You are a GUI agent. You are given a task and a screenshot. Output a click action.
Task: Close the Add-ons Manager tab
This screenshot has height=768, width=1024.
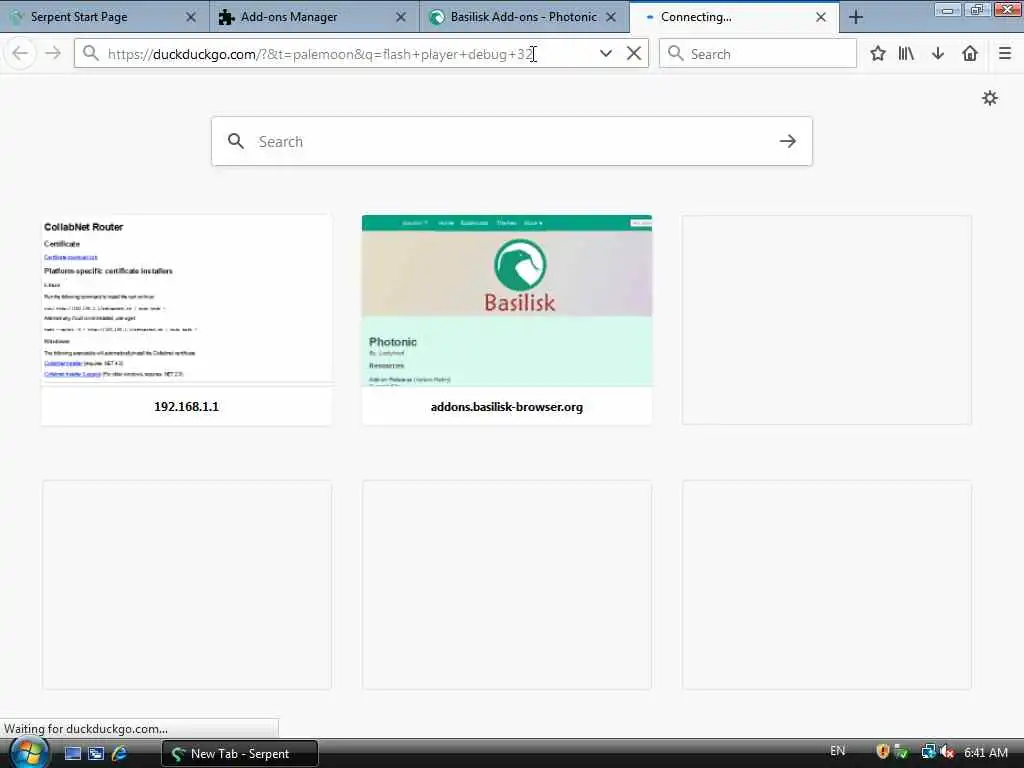[401, 17]
